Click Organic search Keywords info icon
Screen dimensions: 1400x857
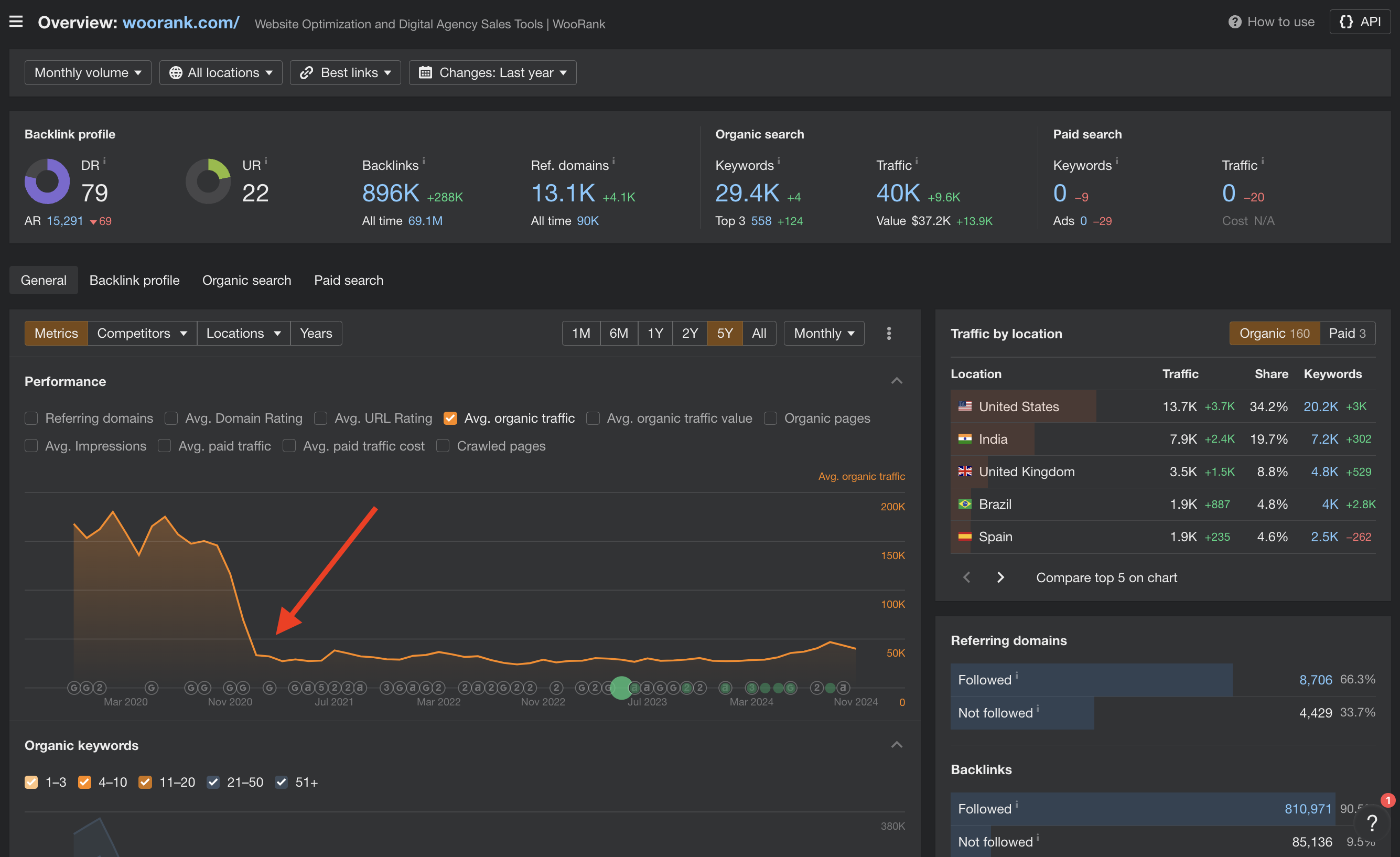coord(779,161)
